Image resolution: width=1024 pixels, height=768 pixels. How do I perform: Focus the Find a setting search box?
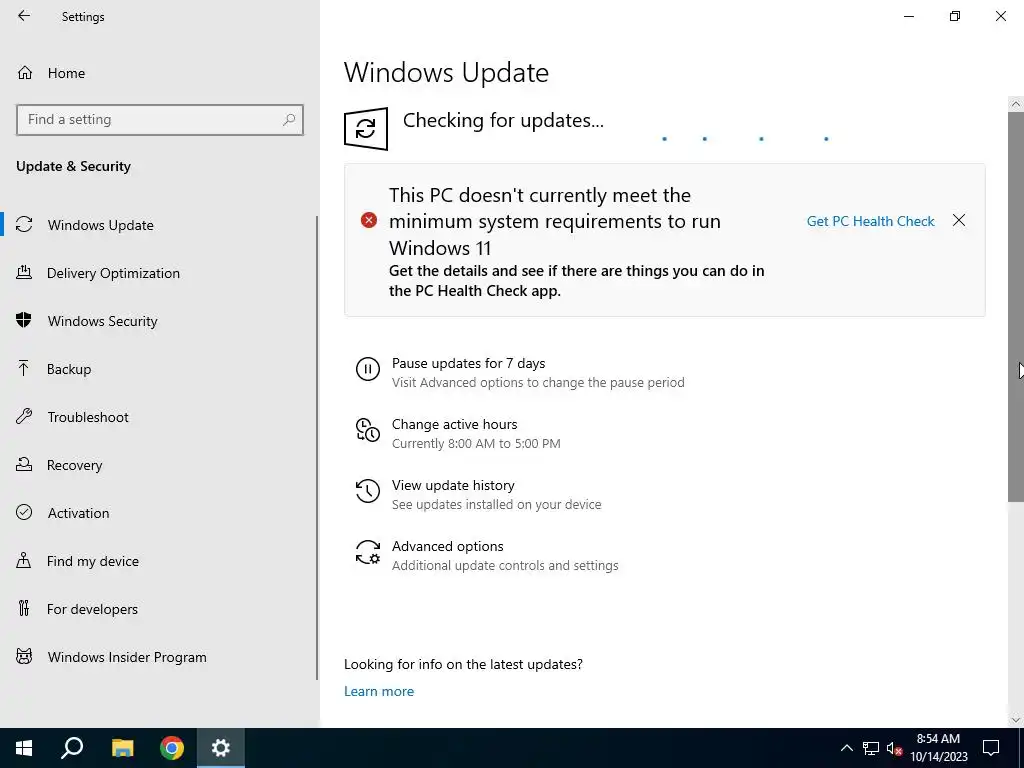160,120
